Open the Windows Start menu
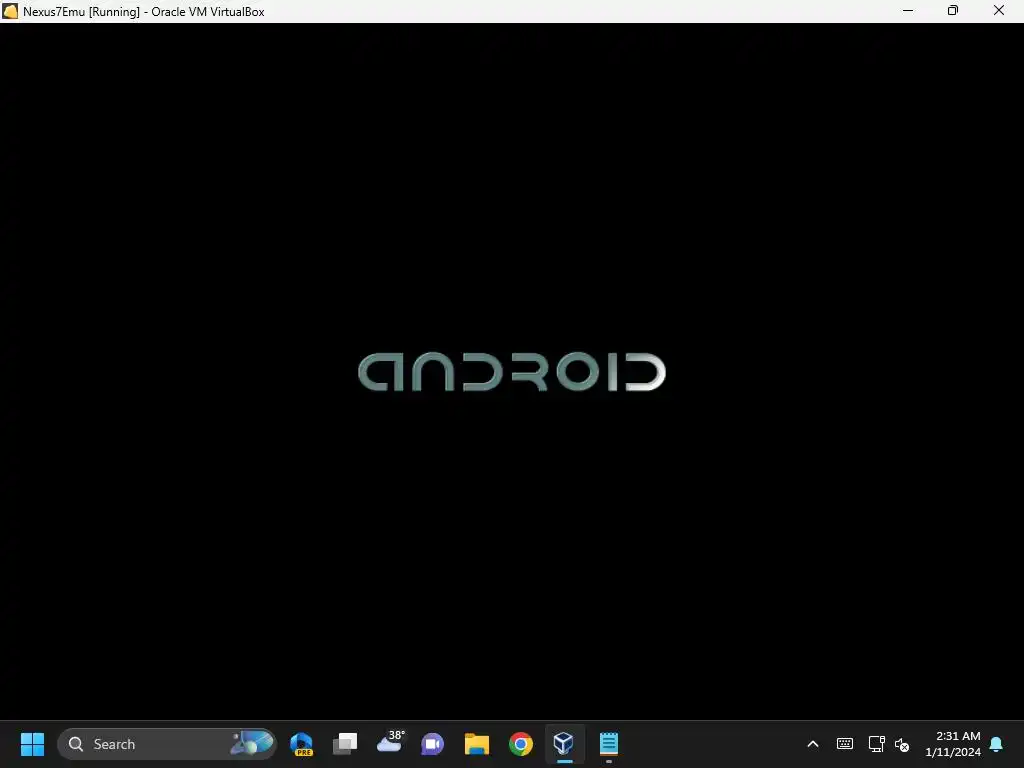Viewport: 1024px width, 768px height. pyautogui.click(x=32, y=744)
